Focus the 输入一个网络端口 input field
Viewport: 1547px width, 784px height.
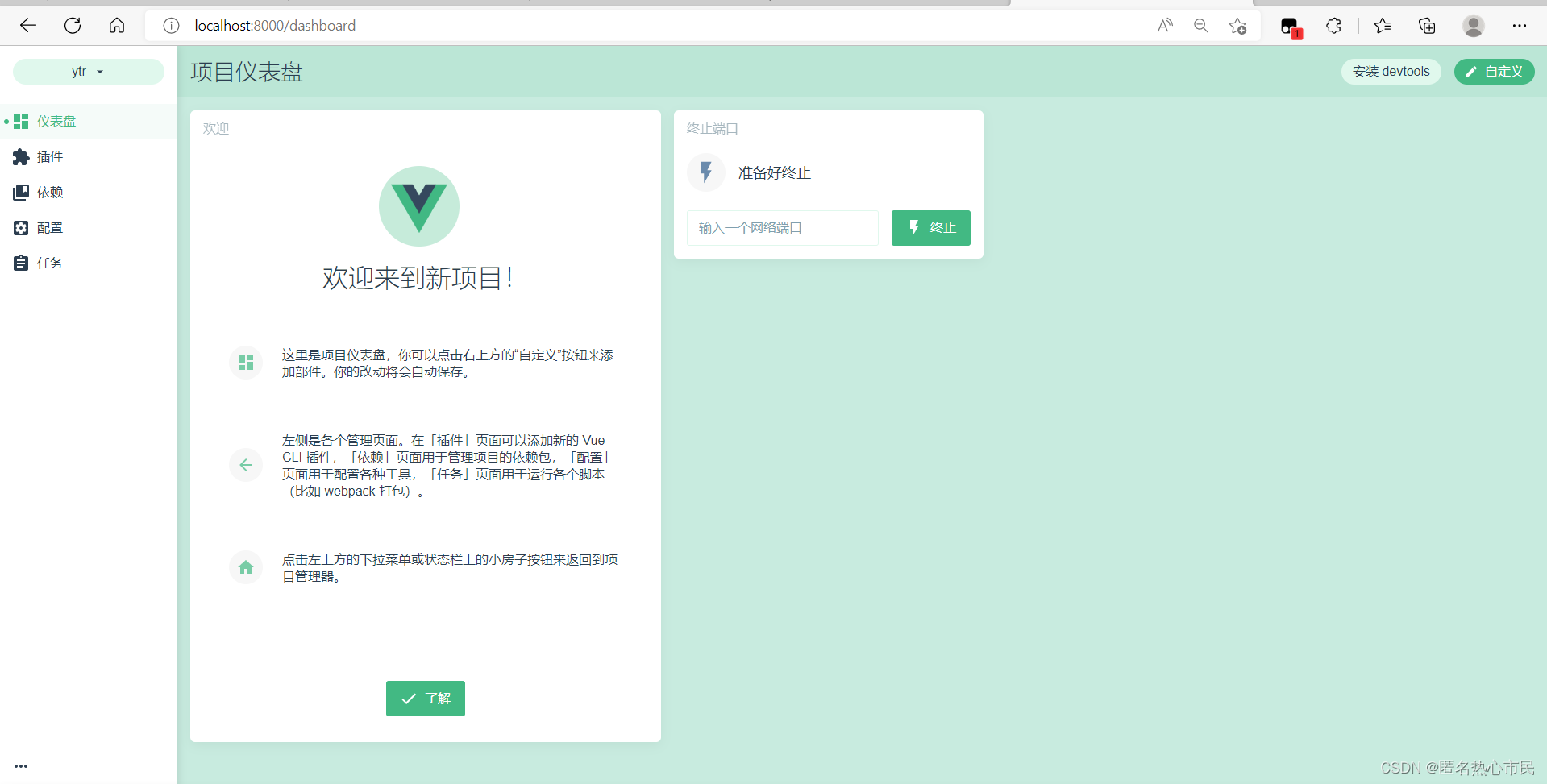pos(783,228)
